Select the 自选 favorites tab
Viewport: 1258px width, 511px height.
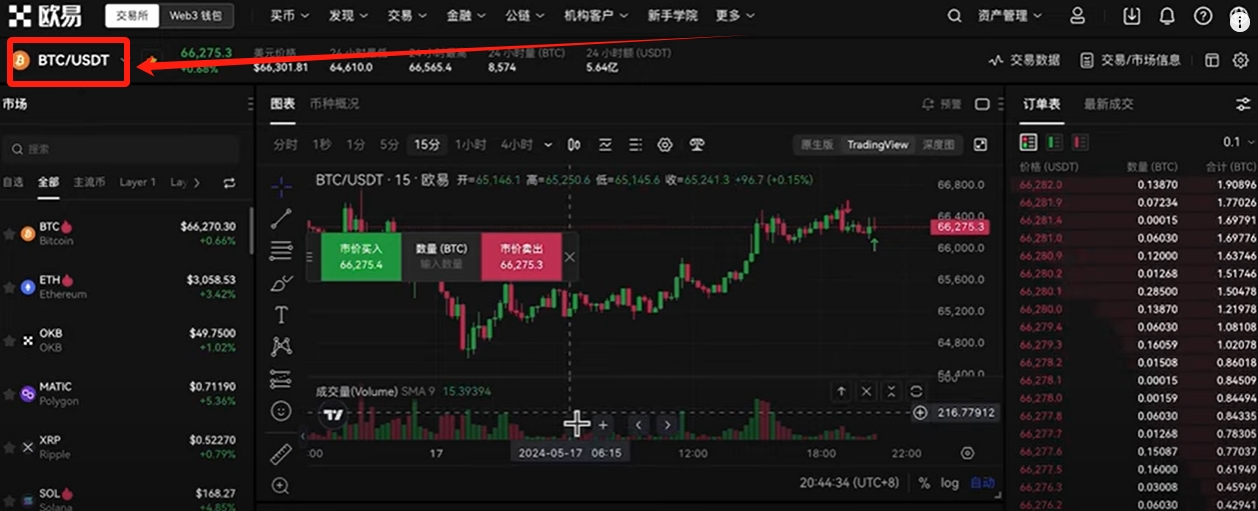tap(13, 183)
